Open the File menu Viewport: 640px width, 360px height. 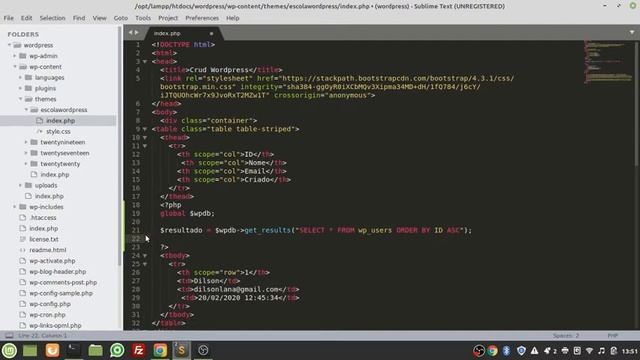pos(9,18)
